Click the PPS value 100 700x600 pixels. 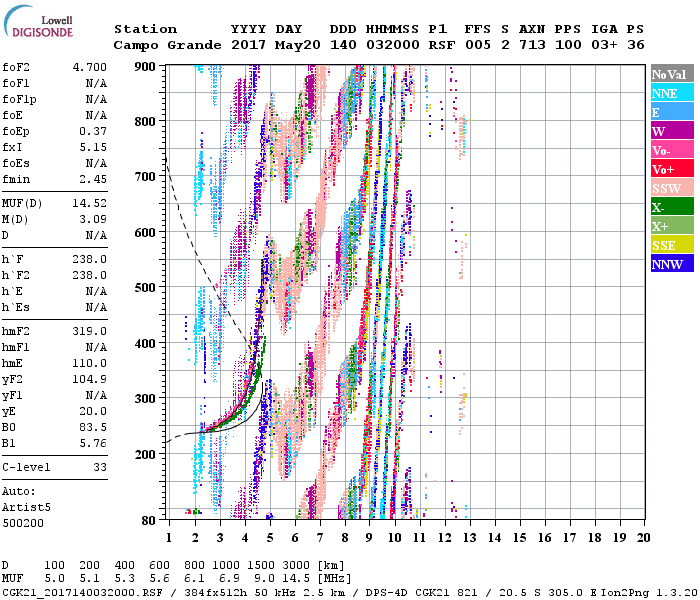point(568,45)
